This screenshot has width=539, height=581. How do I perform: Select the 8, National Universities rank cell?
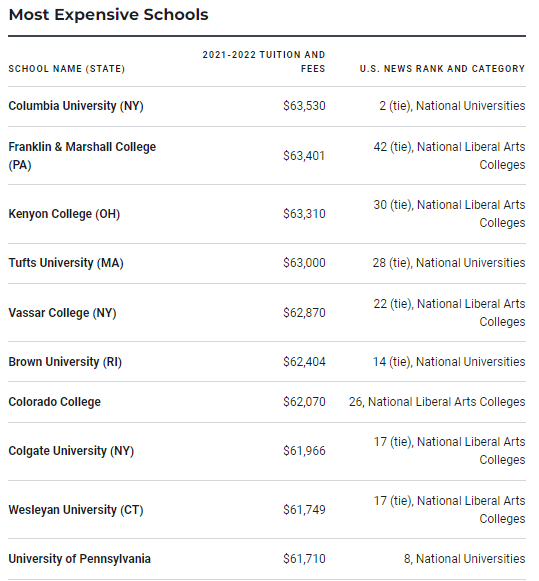[465, 559]
